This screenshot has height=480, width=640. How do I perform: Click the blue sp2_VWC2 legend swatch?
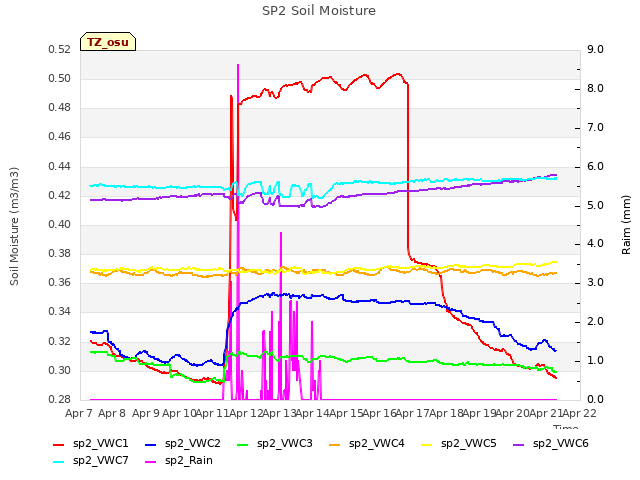(x=151, y=445)
